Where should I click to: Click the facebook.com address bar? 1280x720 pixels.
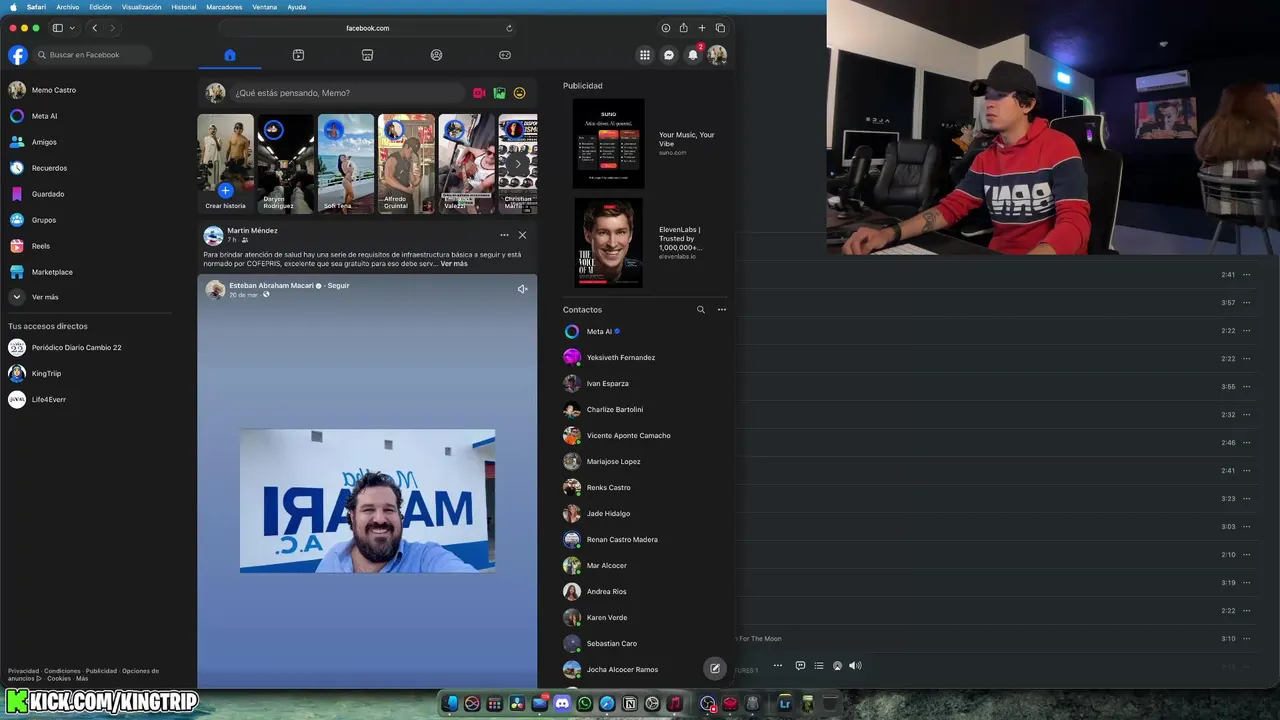(368, 28)
